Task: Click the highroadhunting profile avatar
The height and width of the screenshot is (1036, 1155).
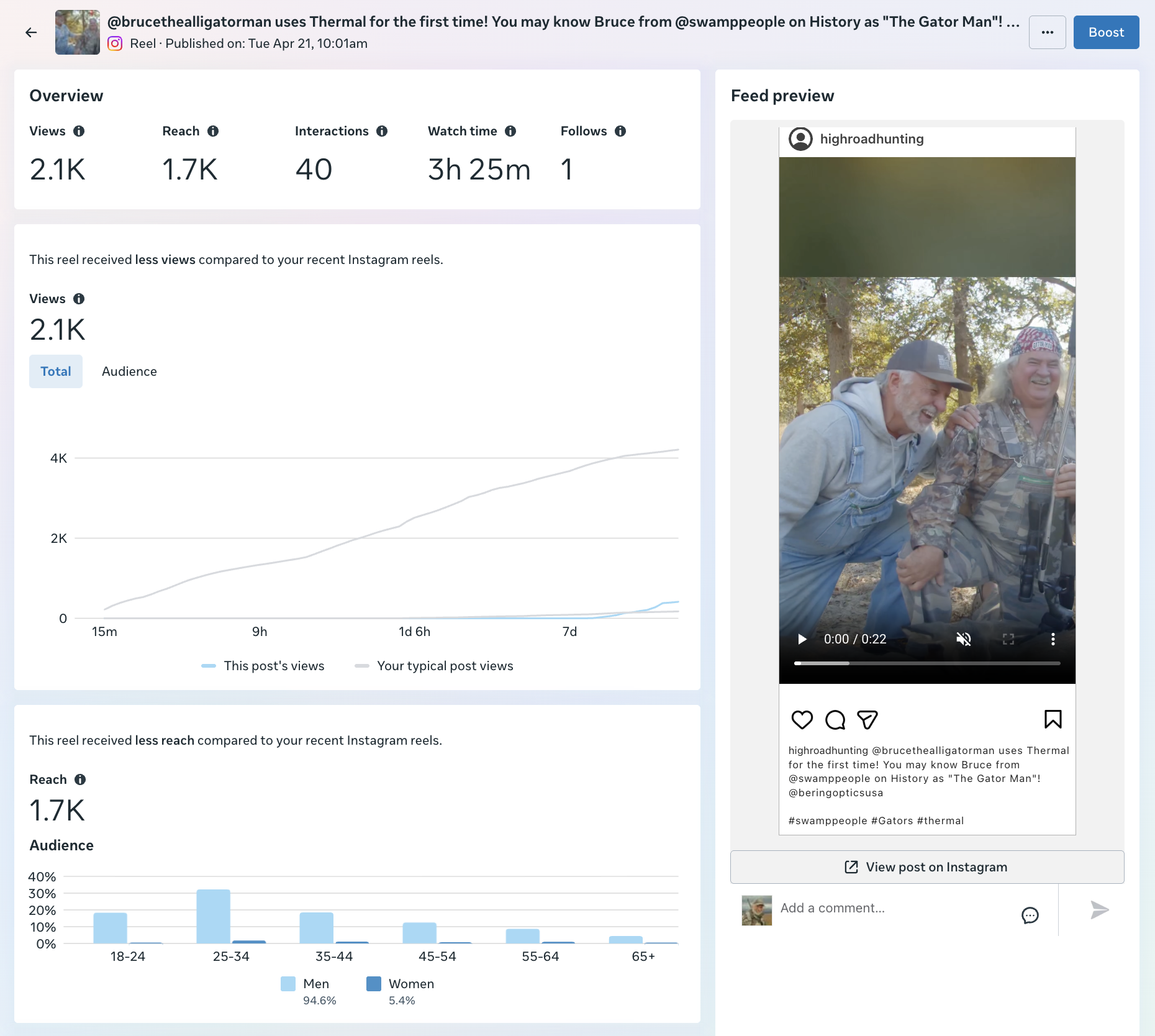Action: point(800,139)
